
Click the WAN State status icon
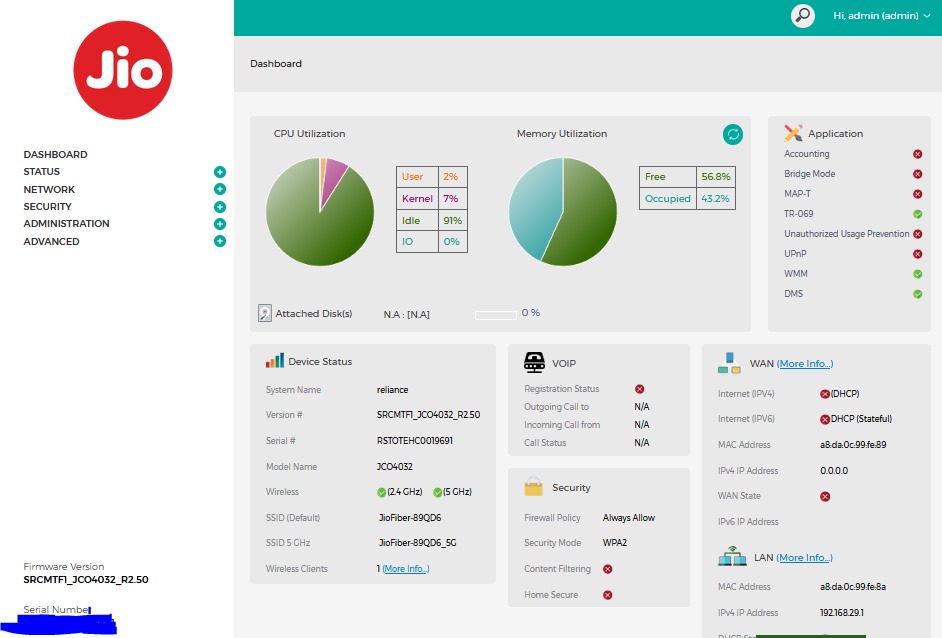(x=825, y=497)
